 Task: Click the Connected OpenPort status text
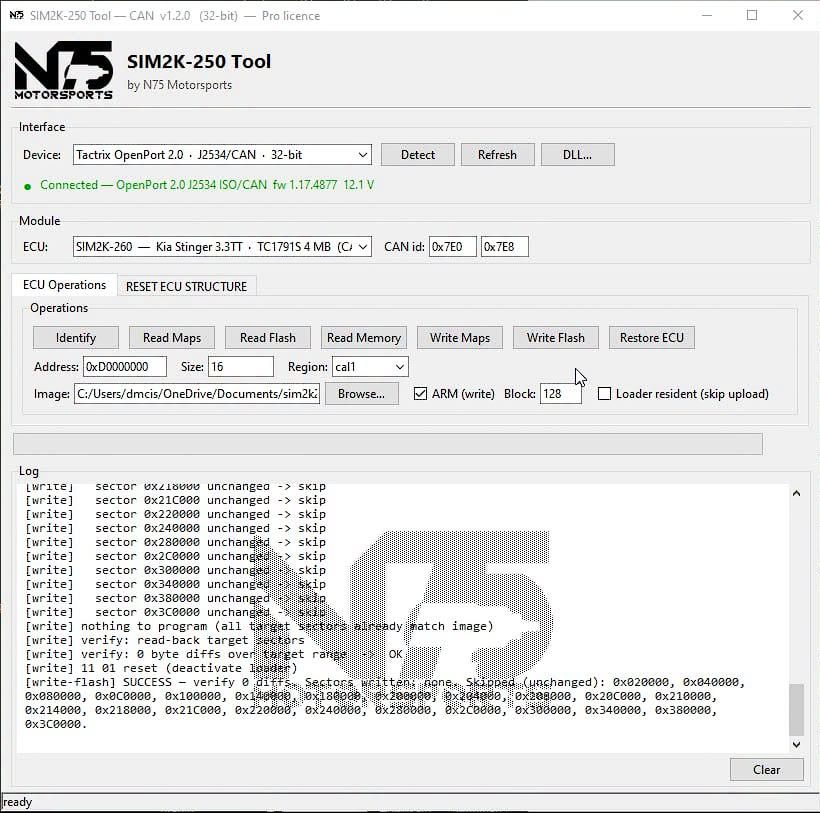207,185
